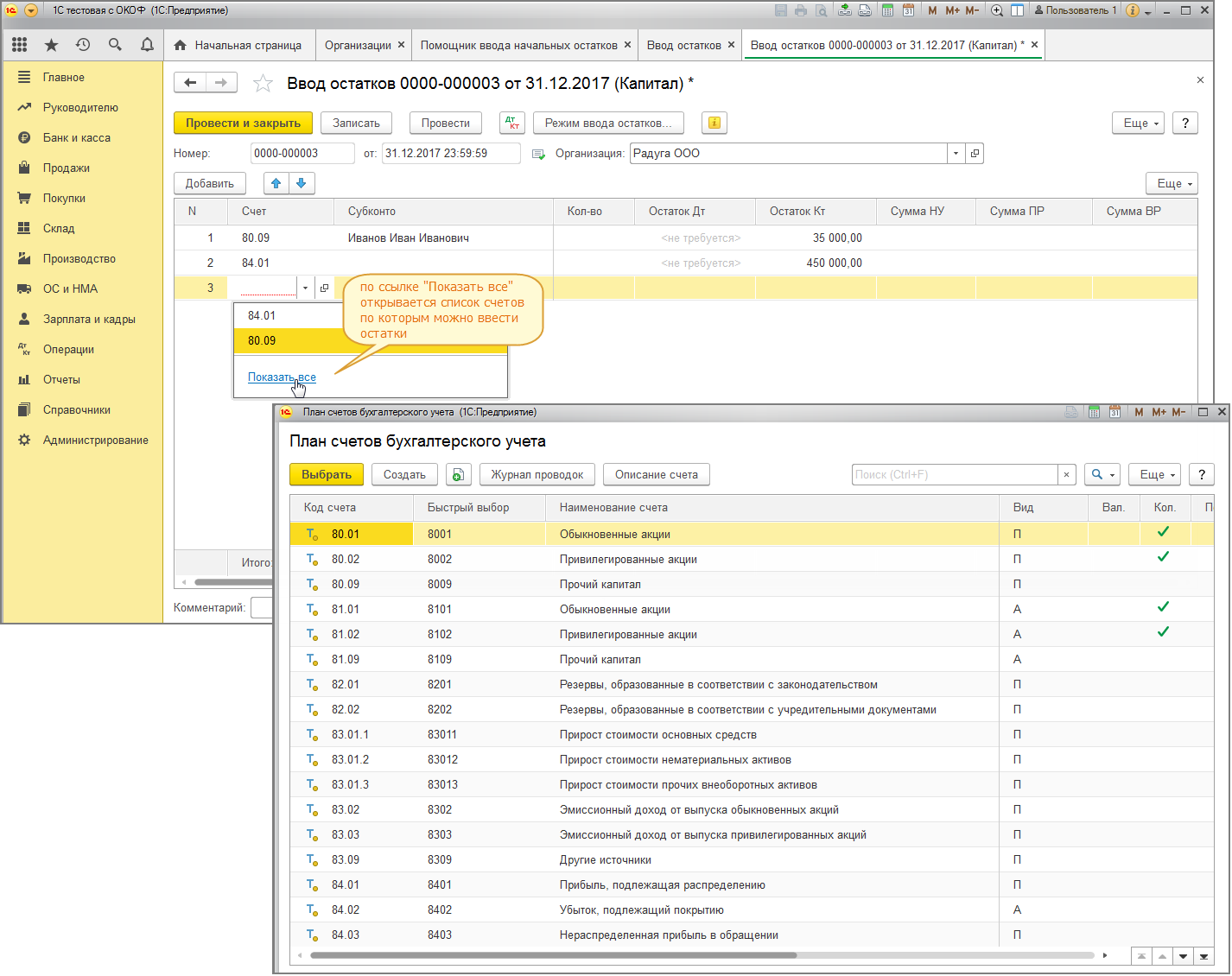
Task: Show postings with the Дт/Кт icon
Action: pyautogui.click(x=512, y=123)
